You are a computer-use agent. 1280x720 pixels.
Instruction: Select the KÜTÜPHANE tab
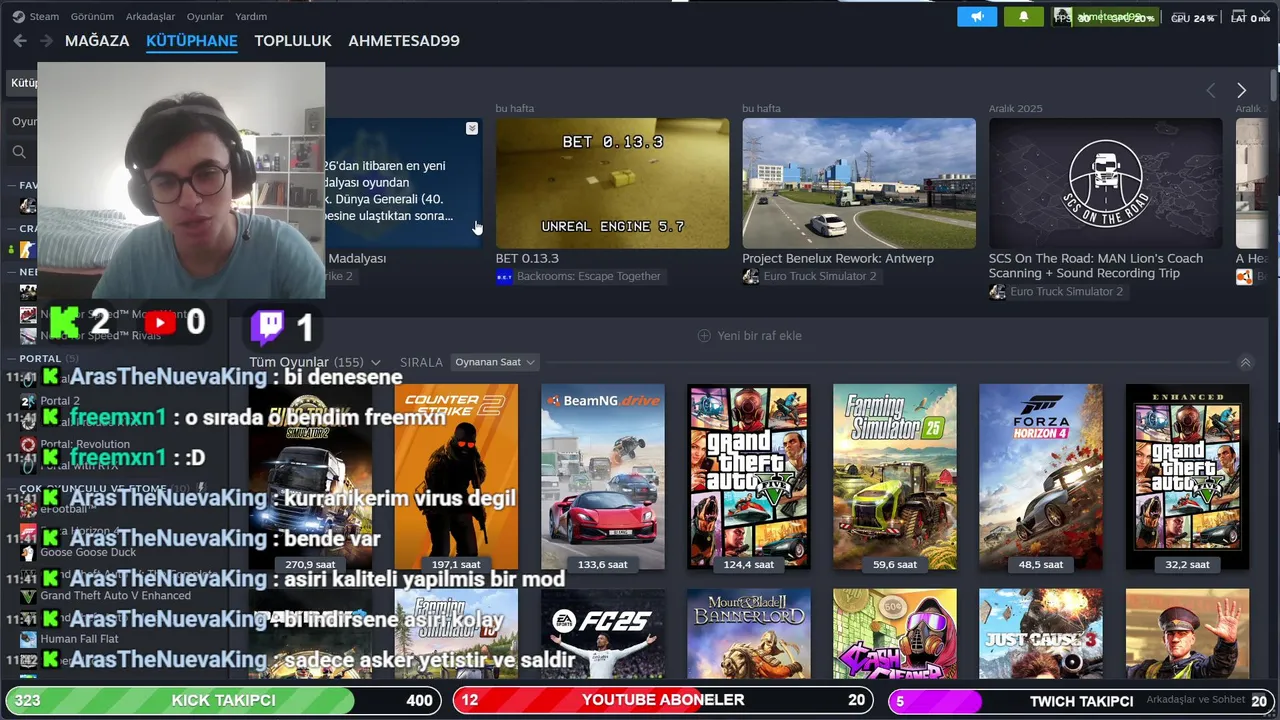click(192, 41)
